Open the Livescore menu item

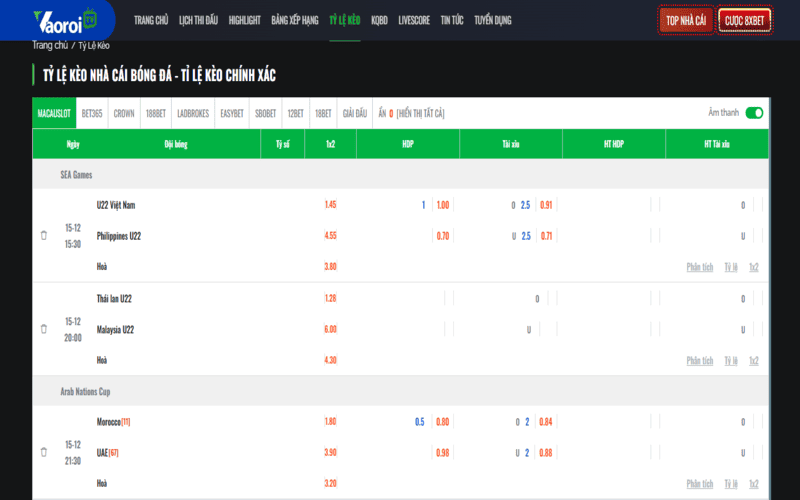coord(415,20)
